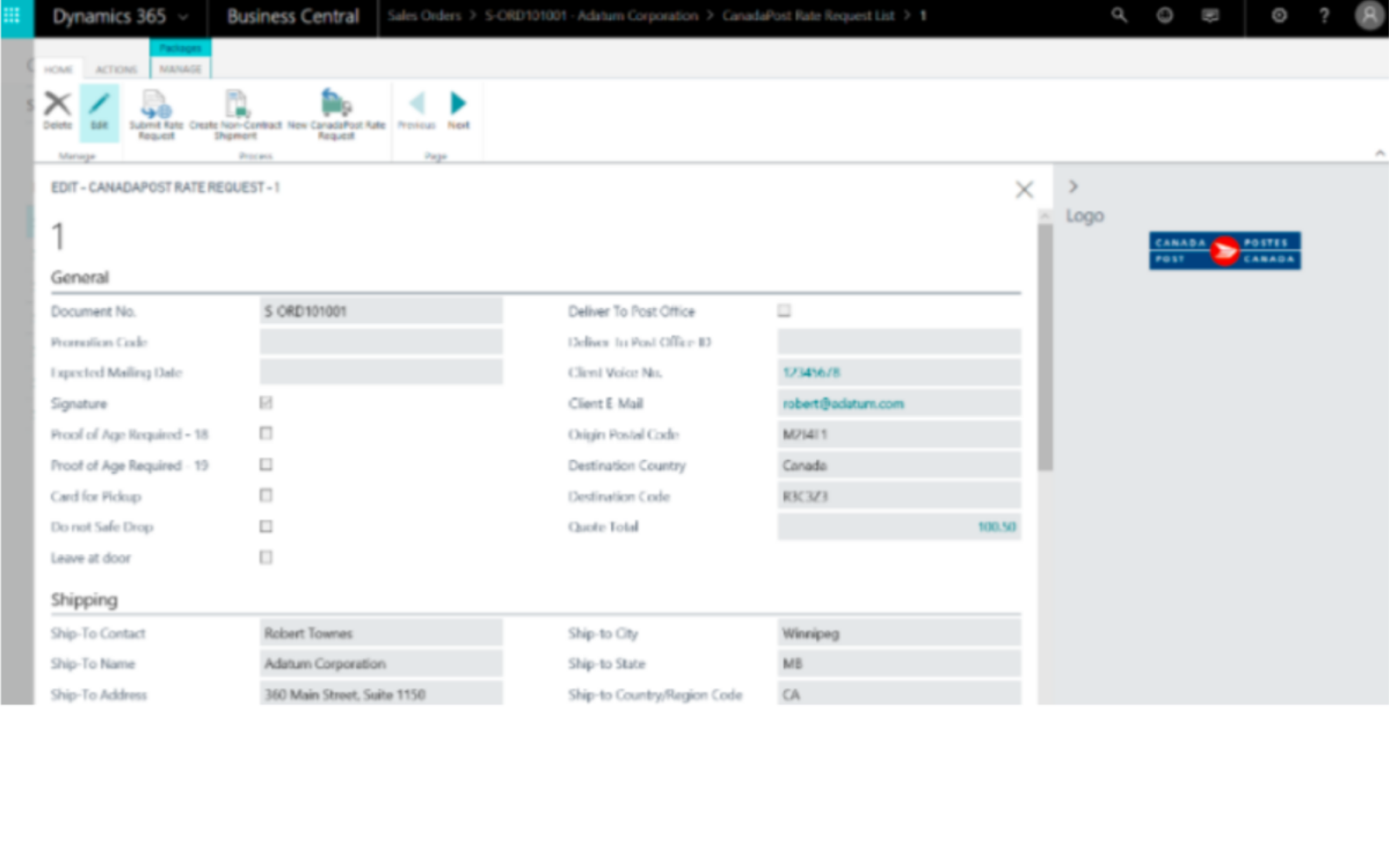Go to Next record arrow
Image resolution: width=1389 pixels, height=868 pixels.
tap(458, 103)
